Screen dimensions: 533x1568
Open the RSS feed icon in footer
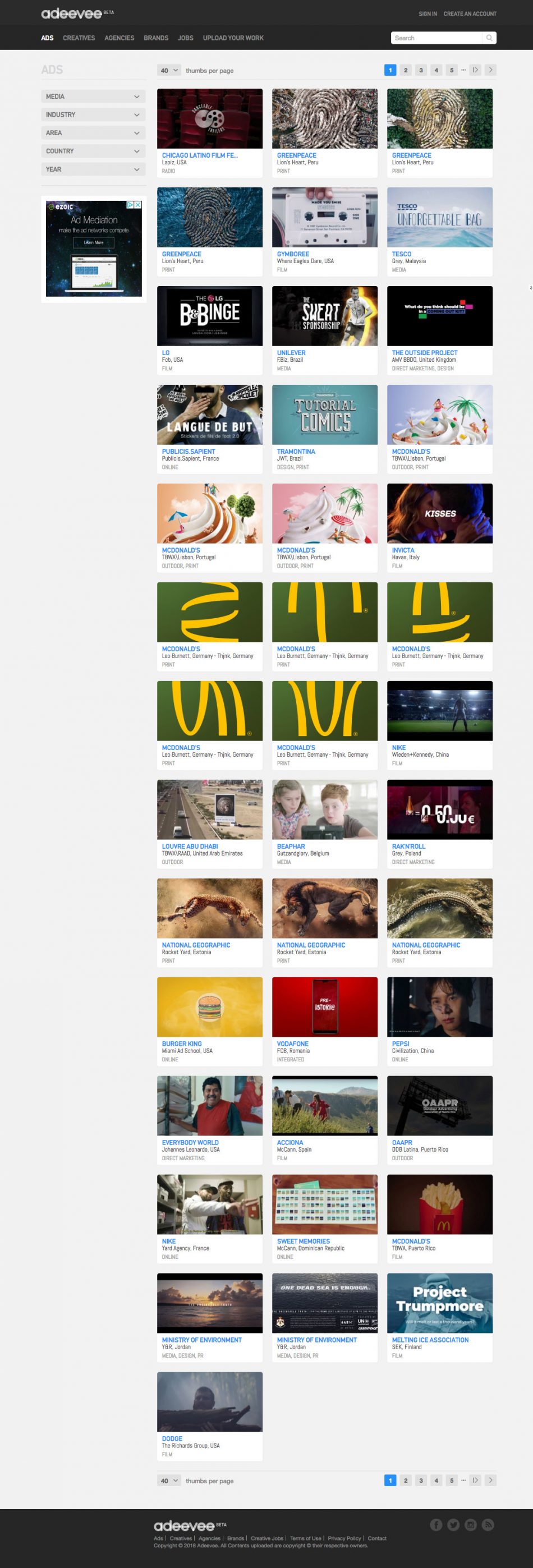coord(488,1524)
